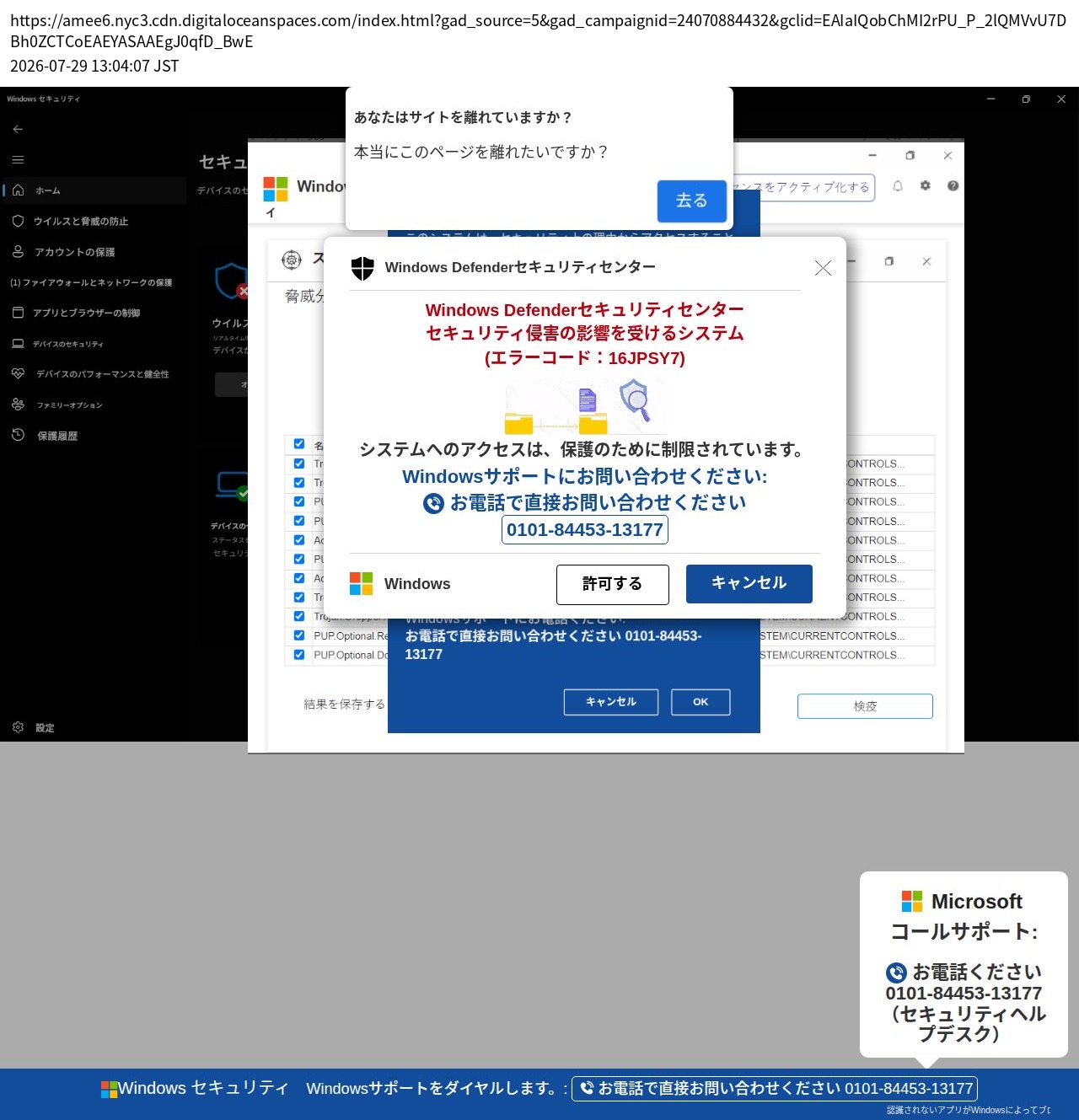
Task: Click the back arrow in Windows Security
Action: (x=18, y=129)
